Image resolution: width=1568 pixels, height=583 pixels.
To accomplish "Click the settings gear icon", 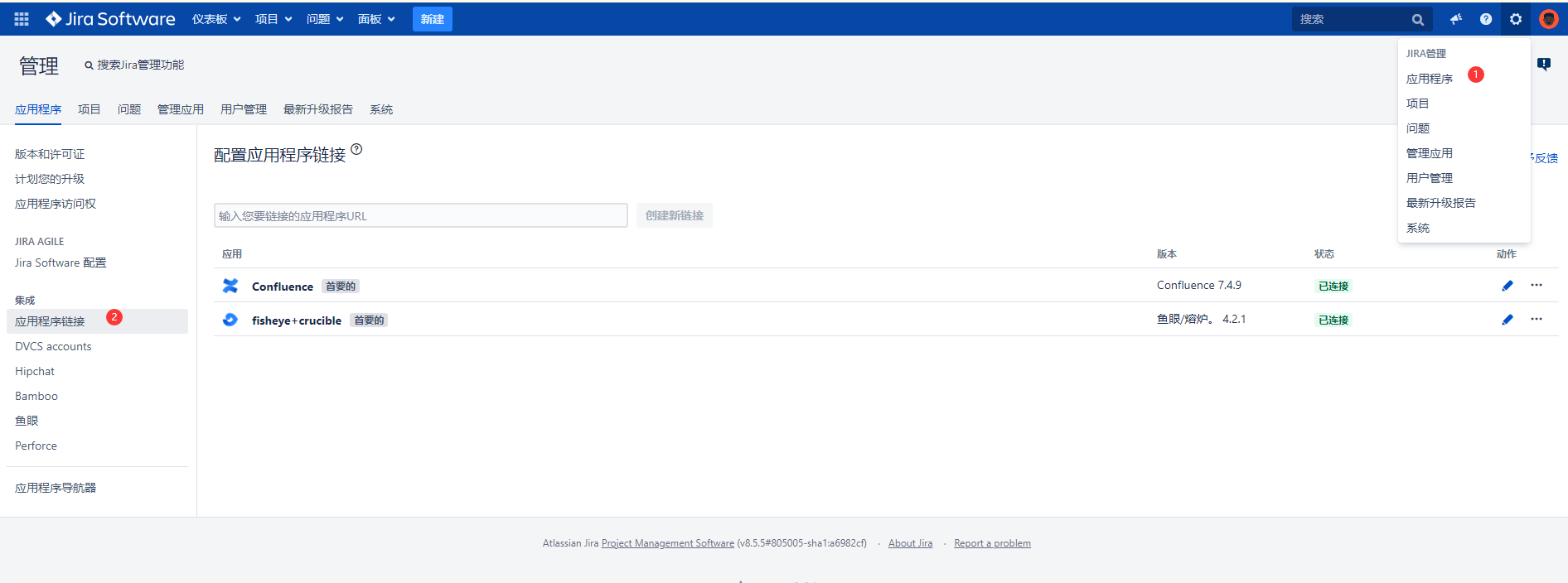I will pyautogui.click(x=1516, y=19).
